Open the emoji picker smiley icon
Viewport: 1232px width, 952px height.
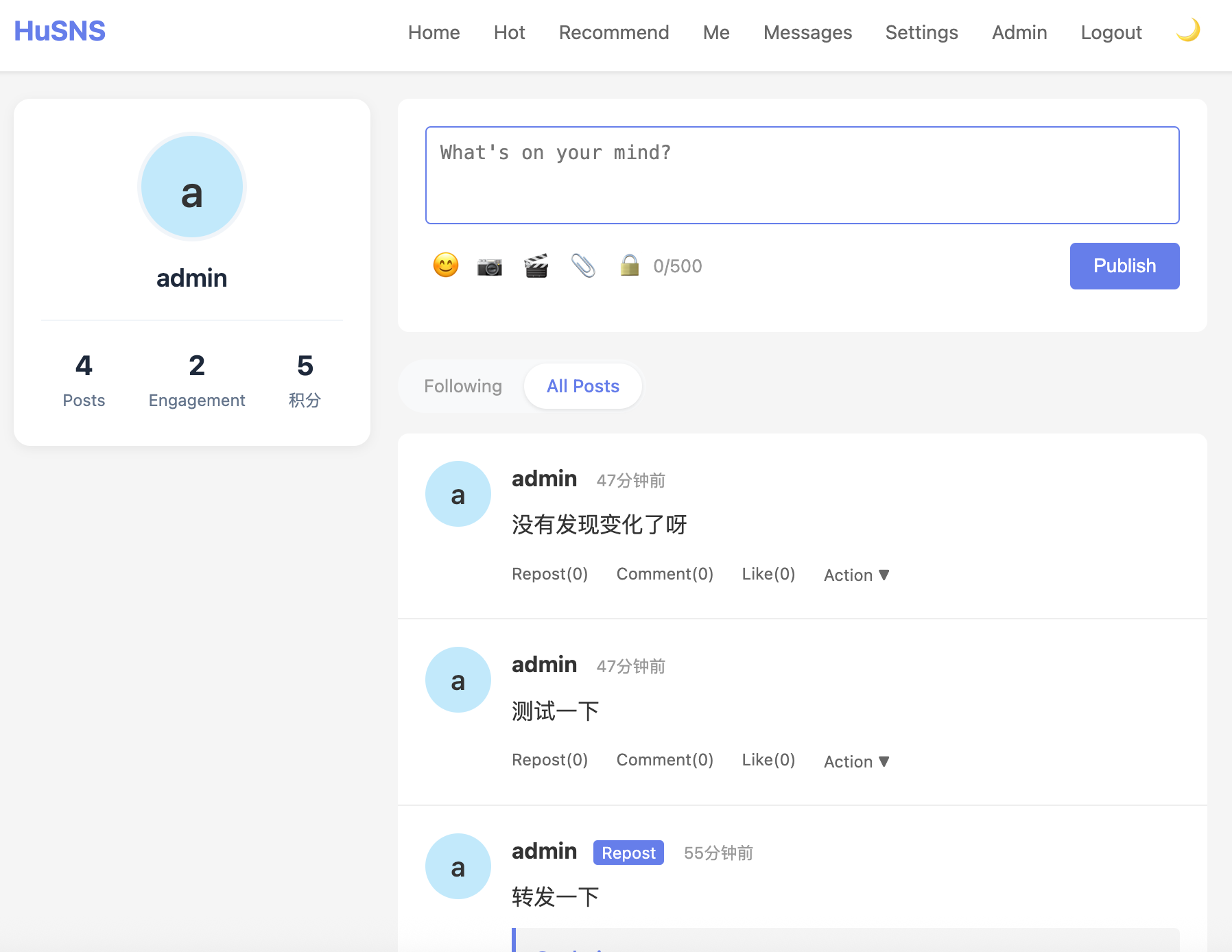(446, 265)
